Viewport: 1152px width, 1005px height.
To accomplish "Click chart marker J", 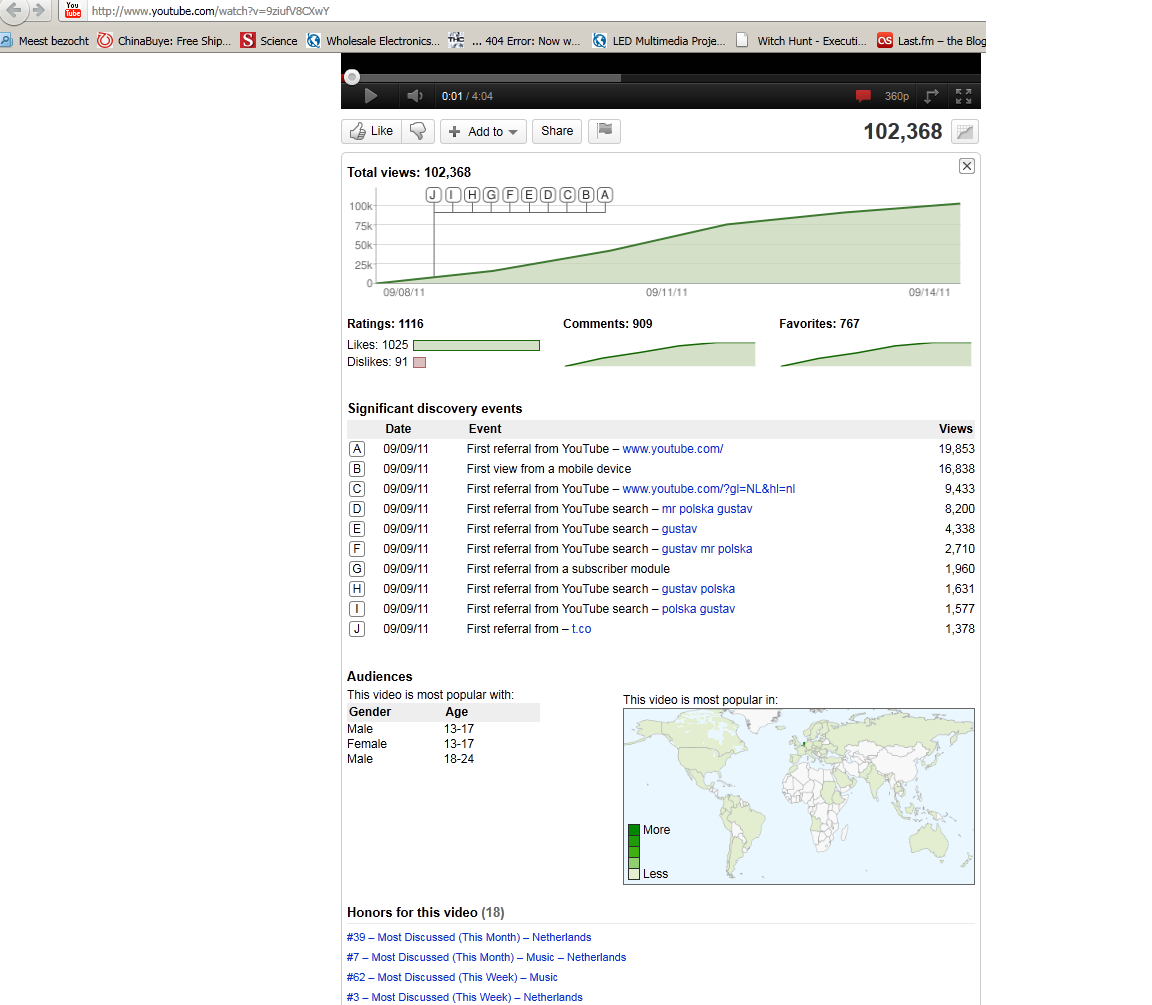I will click(433, 195).
